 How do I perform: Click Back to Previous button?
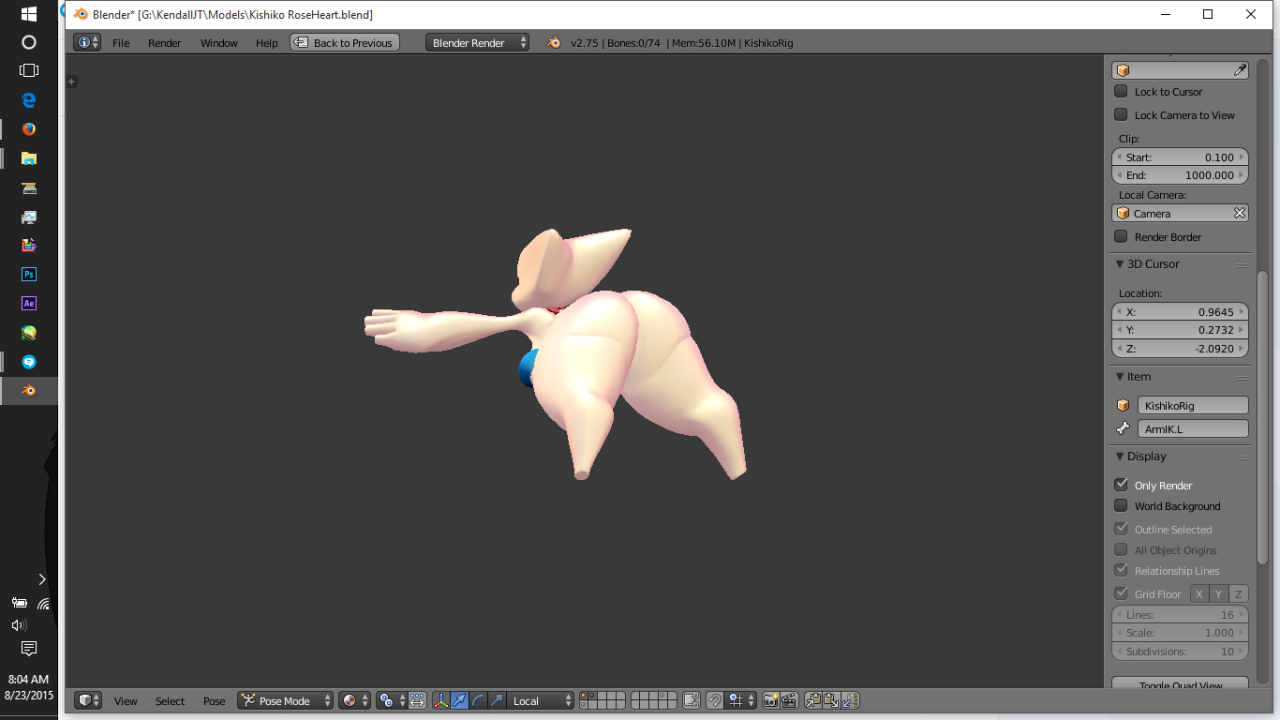point(345,43)
